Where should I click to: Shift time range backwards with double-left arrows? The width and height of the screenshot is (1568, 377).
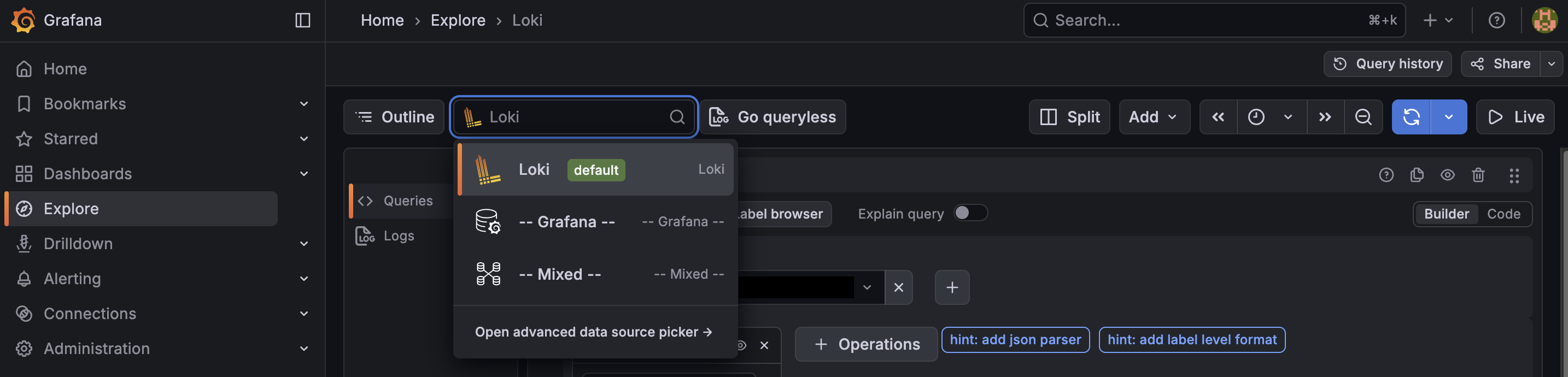point(1218,117)
